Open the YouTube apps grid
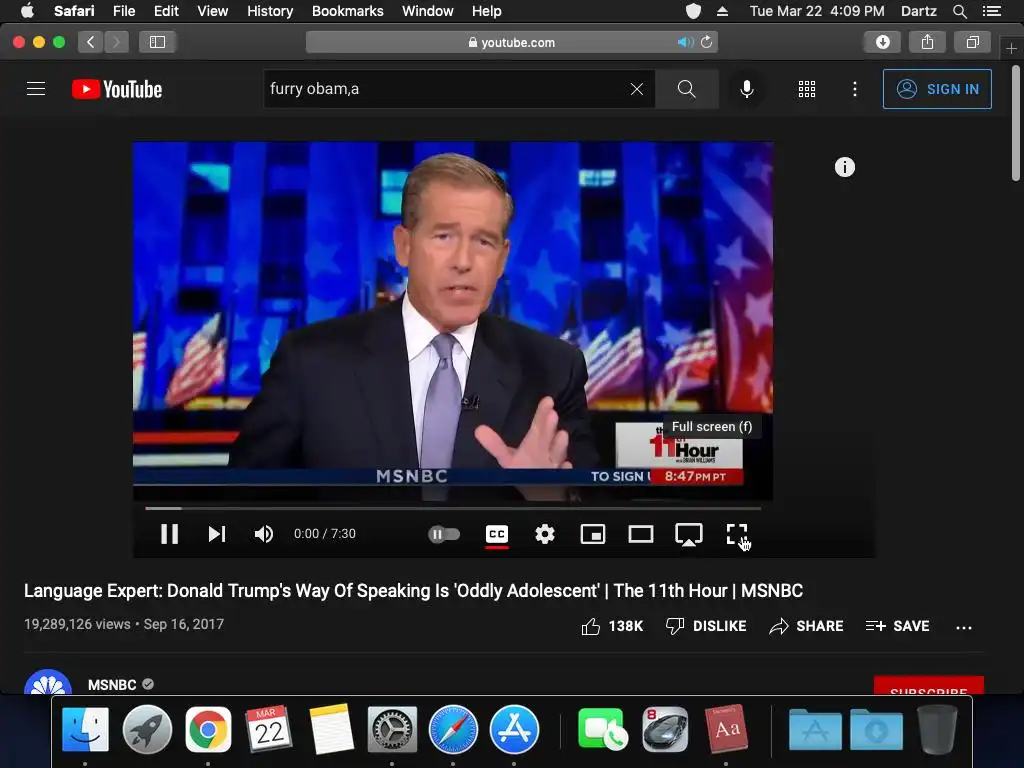Screen dimensions: 1024x768 (x=807, y=89)
